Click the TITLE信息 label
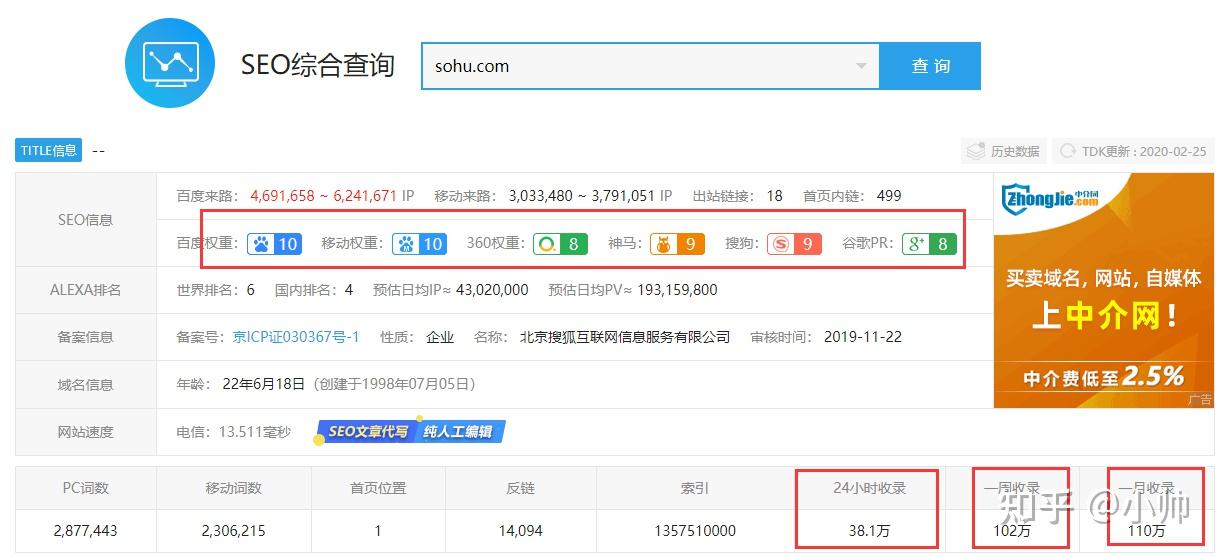Viewport: 1222px width, 557px height. [x=48, y=150]
